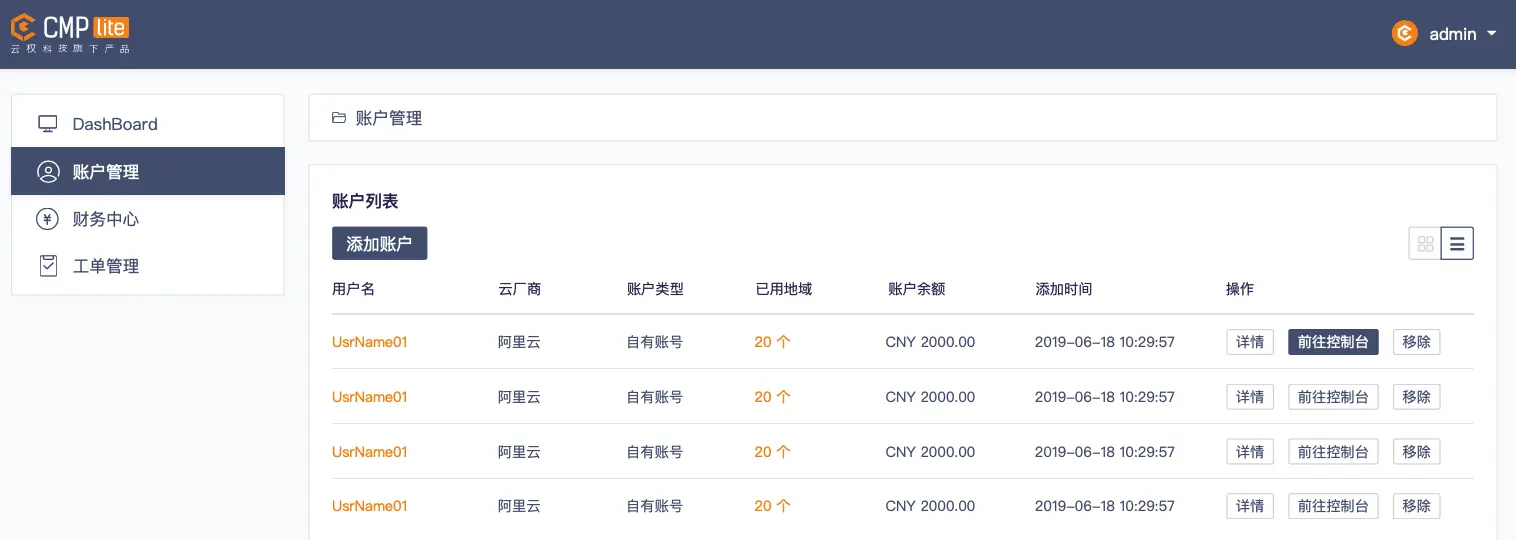
Task: Click the 20 个 link in the fourth row
Action: coord(772,506)
